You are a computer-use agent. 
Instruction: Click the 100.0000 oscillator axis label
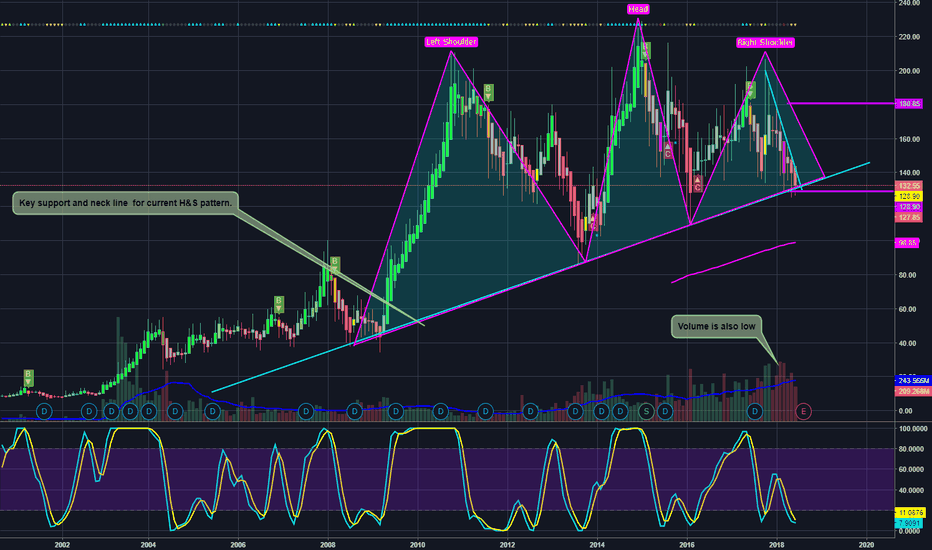pos(913,429)
